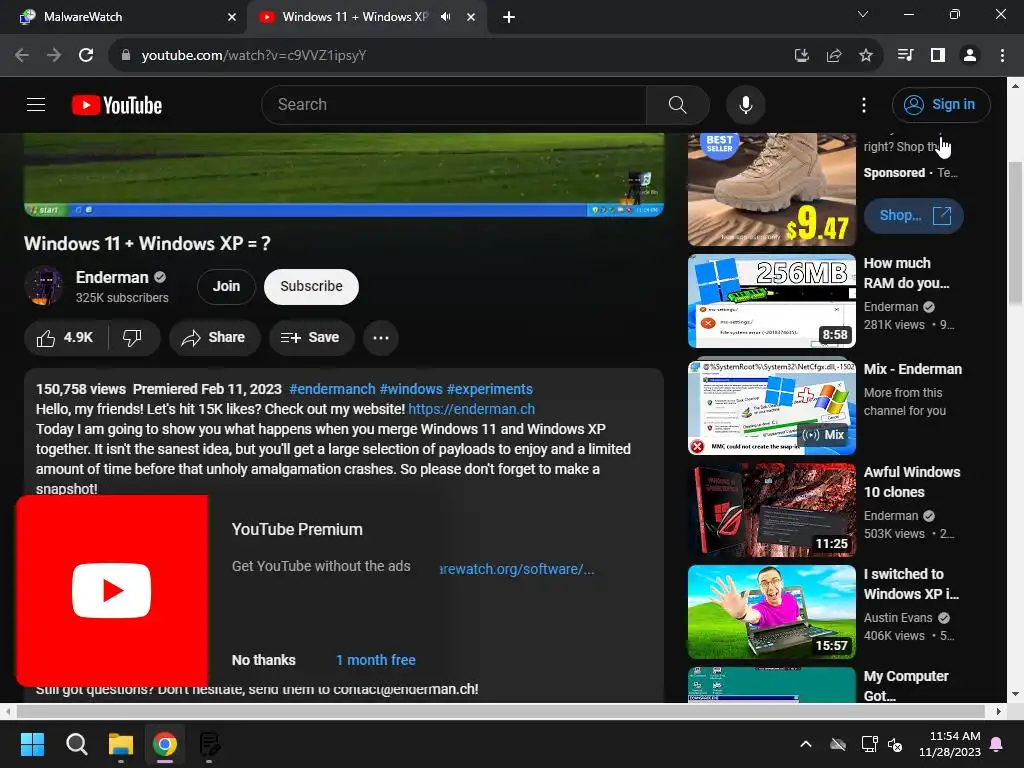The width and height of the screenshot is (1024, 768).
Task: Toggle Chrome side panel
Action: [x=938, y=55]
